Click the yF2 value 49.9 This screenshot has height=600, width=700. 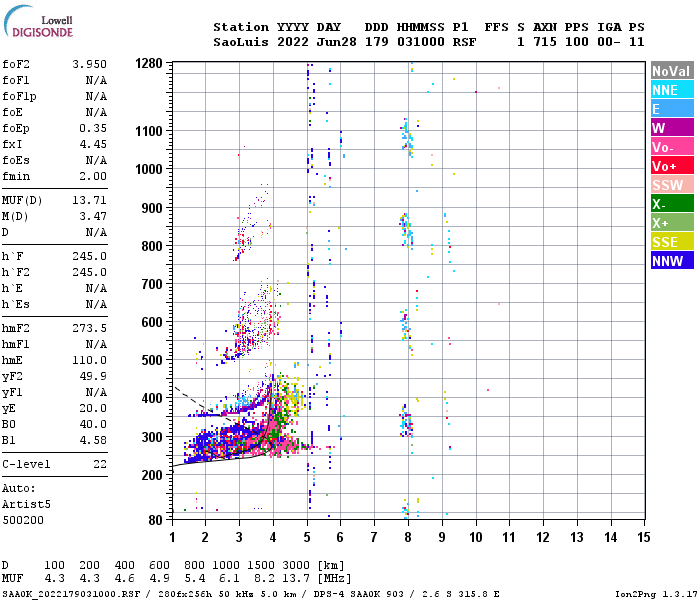[x=93, y=376]
